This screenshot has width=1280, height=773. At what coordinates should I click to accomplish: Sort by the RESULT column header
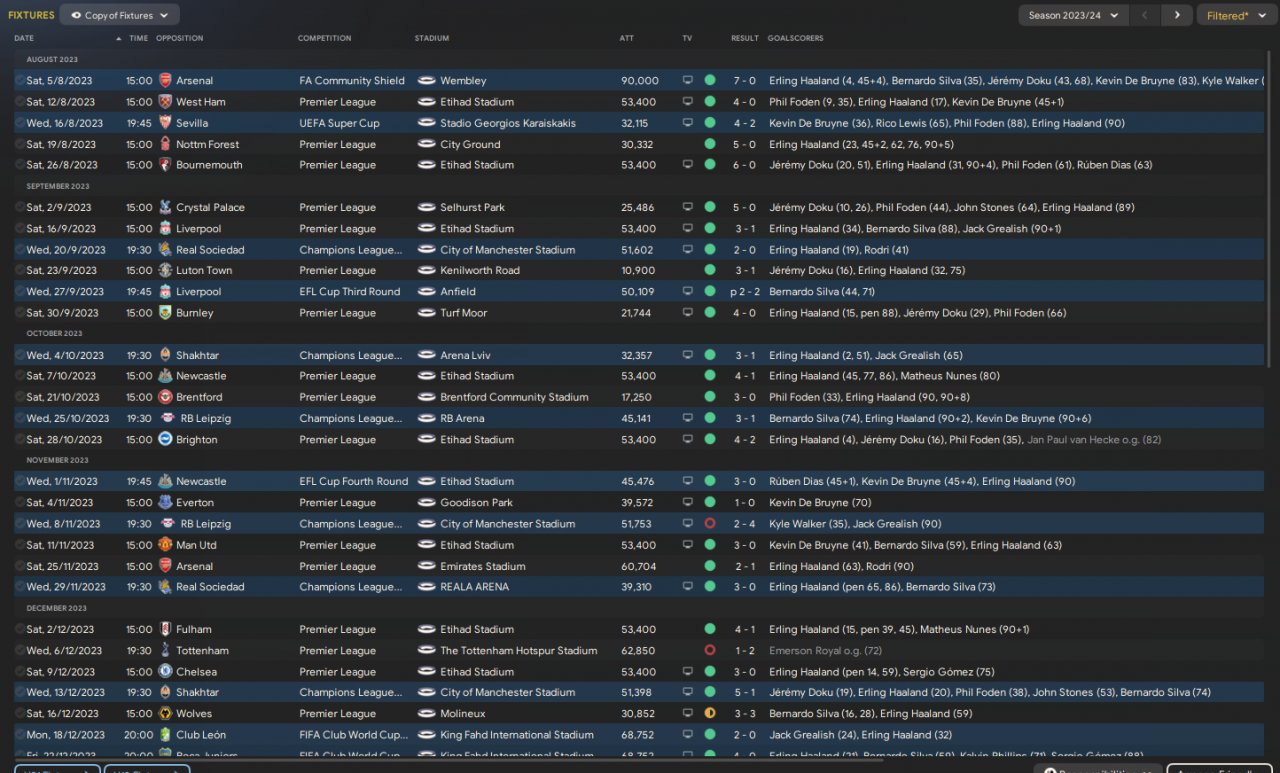[745, 38]
